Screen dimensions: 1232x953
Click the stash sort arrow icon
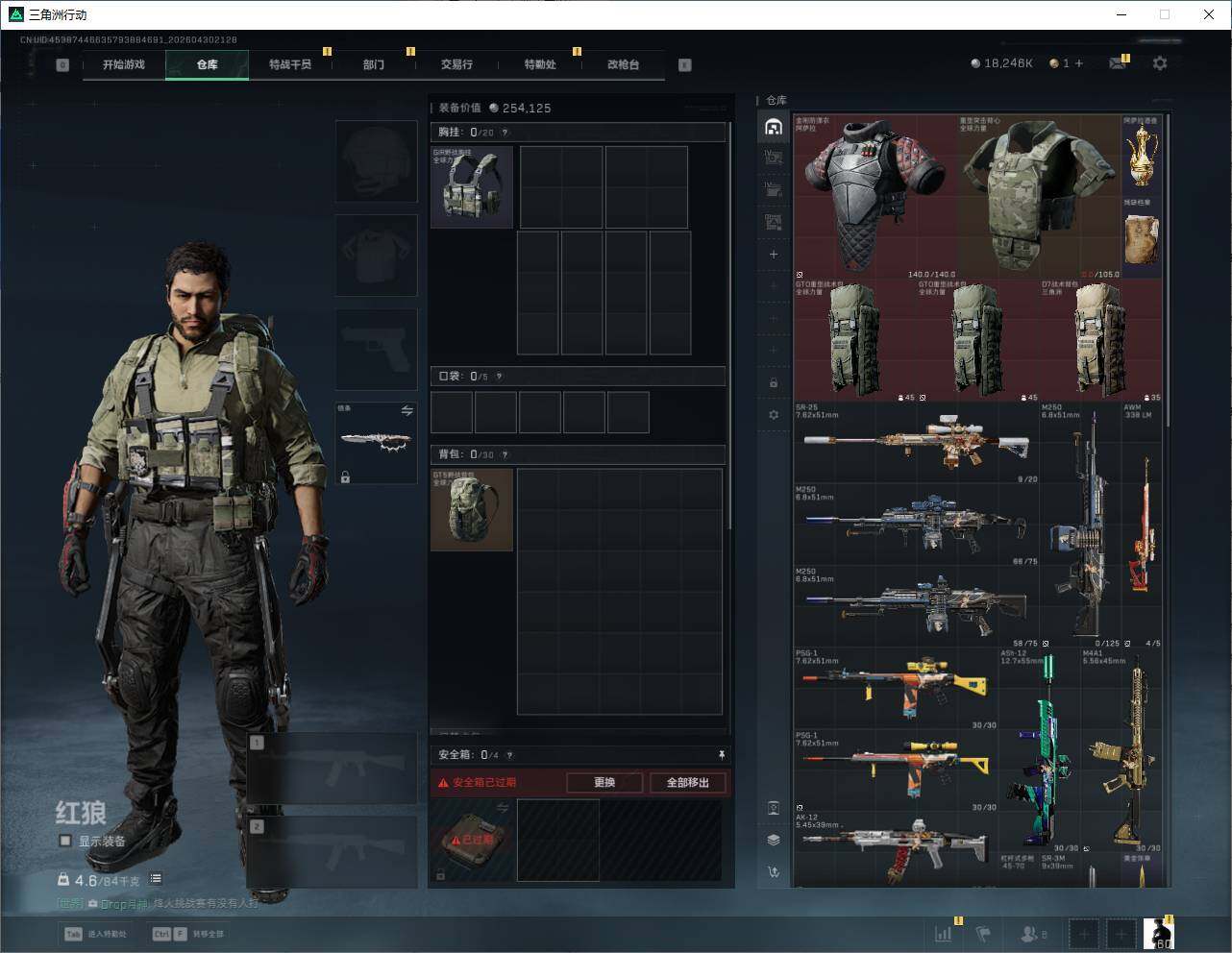(x=774, y=872)
